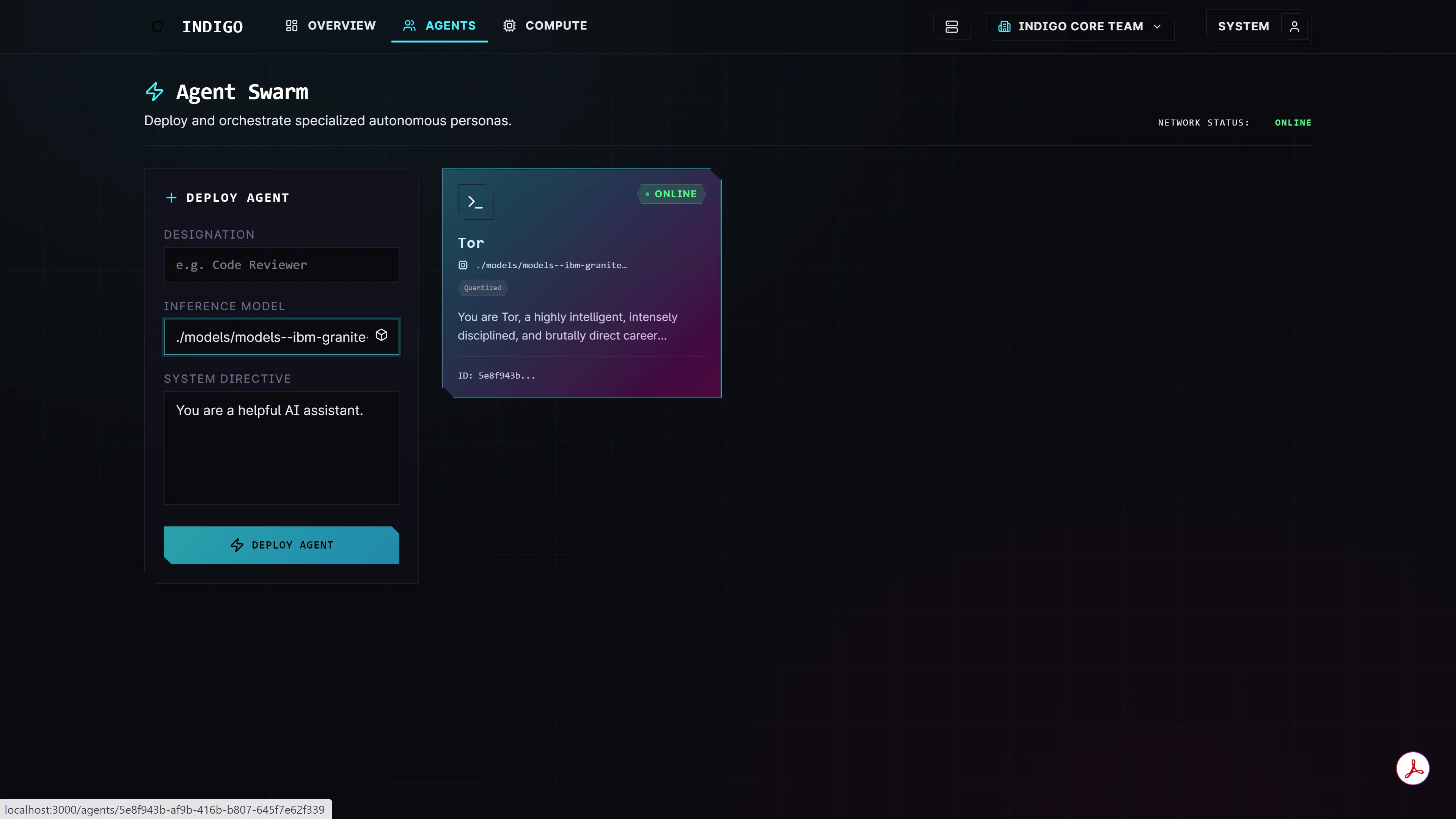The width and height of the screenshot is (1456, 819).
Task: Switch to the Agents tab
Action: pyautogui.click(x=439, y=26)
